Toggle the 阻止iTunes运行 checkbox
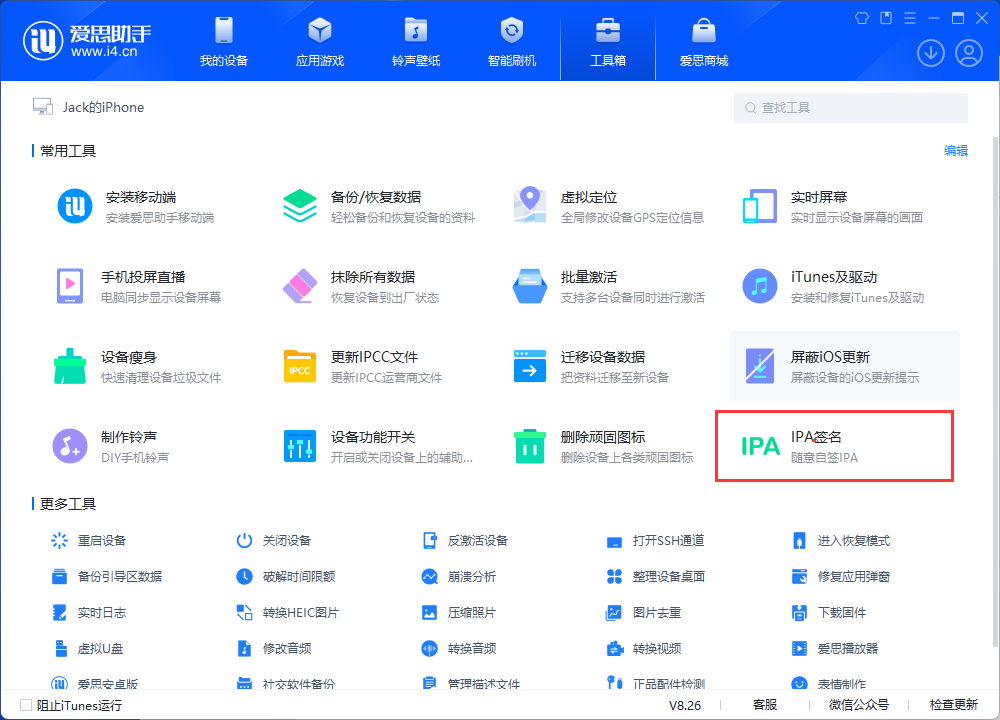The height and width of the screenshot is (720, 1000). (26, 705)
